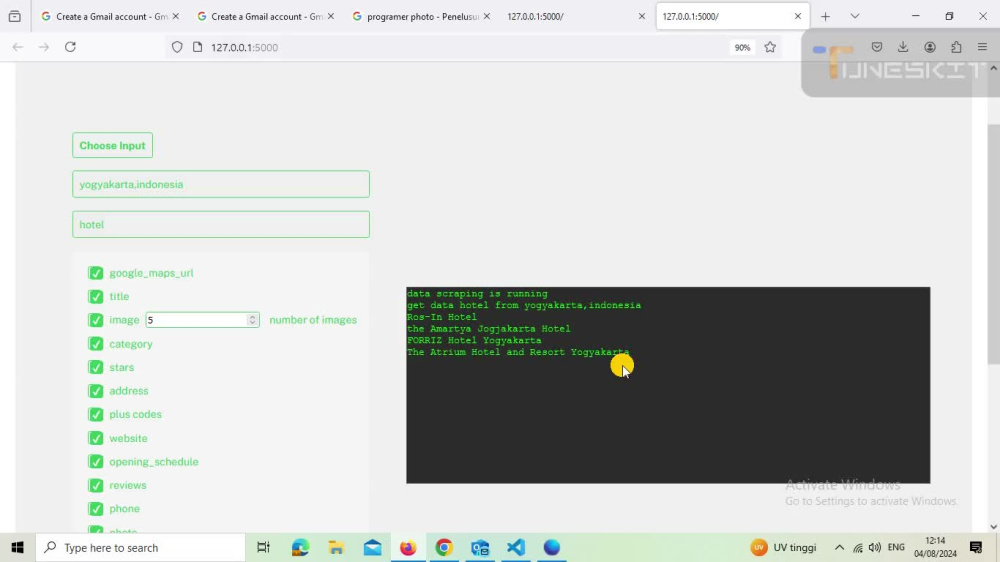Click 'Ros-In Hotel' in the console output
Viewport: 1000px width, 562px height.
442,317
